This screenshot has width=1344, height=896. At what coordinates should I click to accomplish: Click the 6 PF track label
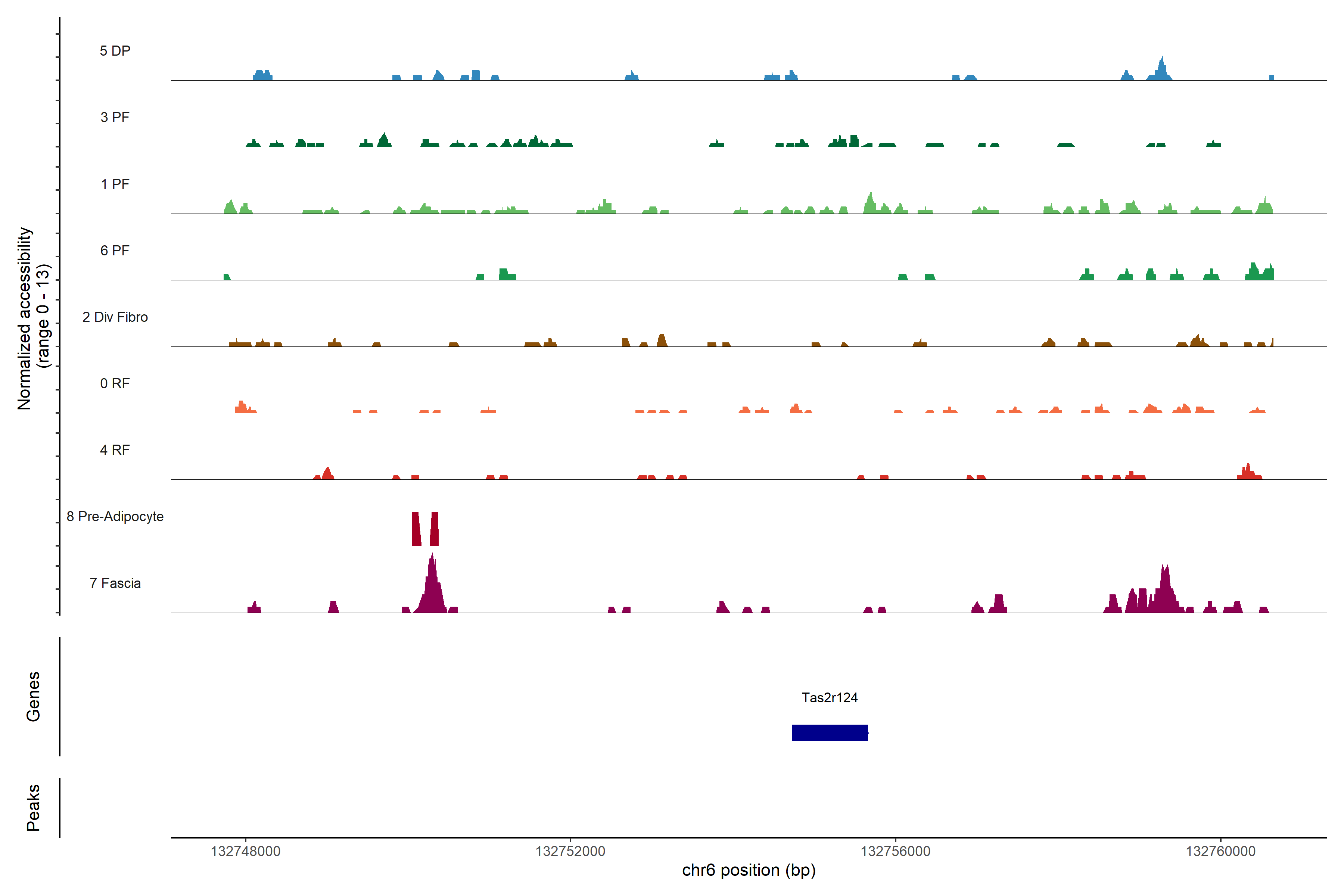[115, 250]
